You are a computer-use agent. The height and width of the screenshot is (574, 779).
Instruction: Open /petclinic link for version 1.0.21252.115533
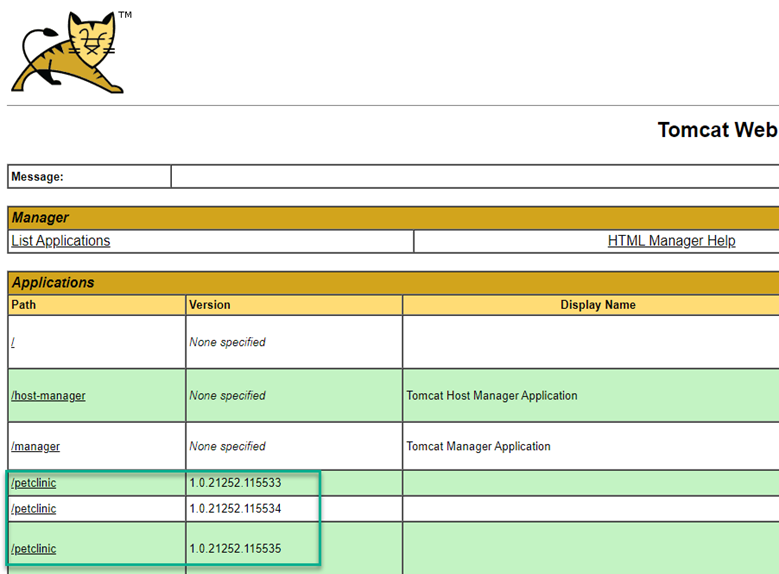[34, 483]
